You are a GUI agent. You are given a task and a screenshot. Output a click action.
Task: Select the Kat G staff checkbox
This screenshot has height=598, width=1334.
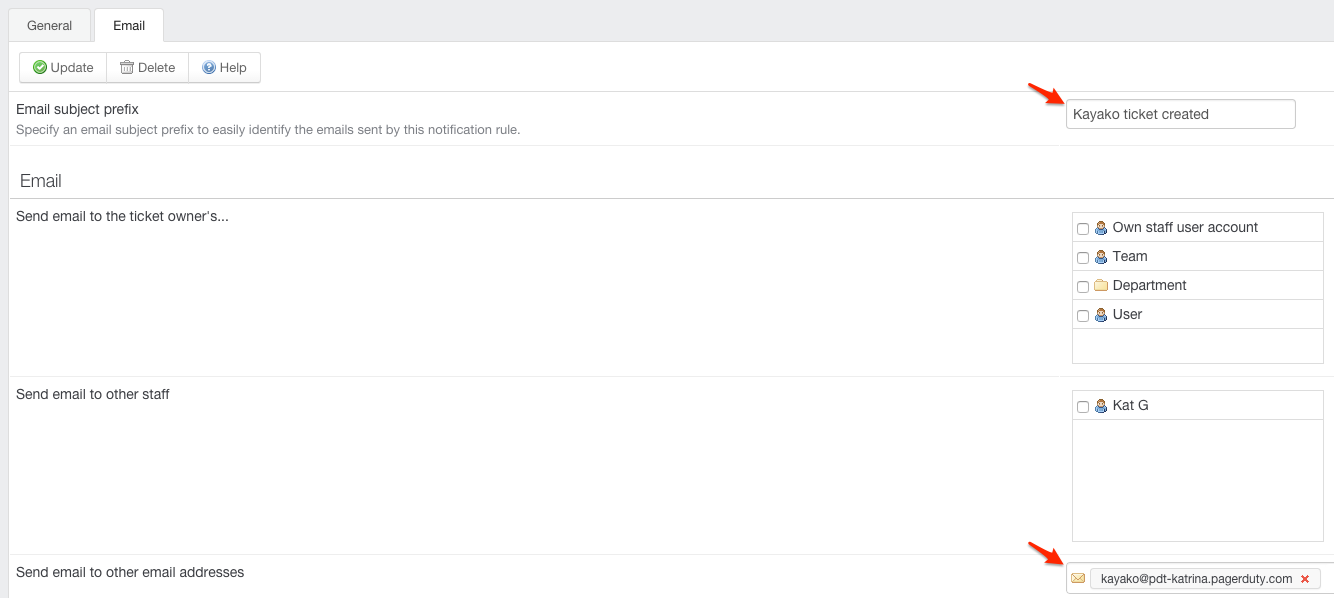tap(1083, 407)
